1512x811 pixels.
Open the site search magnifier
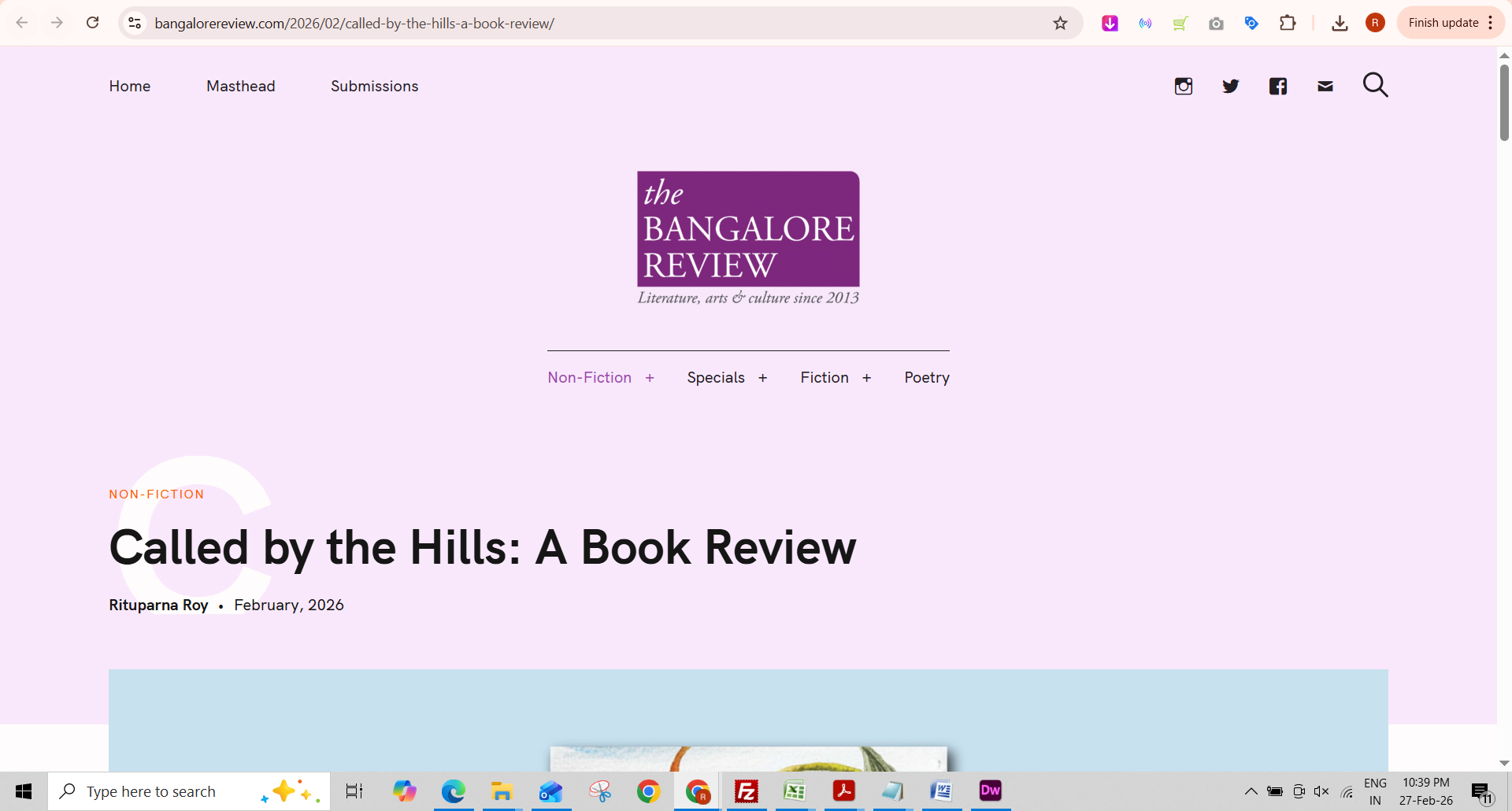[x=1375, y=85]
